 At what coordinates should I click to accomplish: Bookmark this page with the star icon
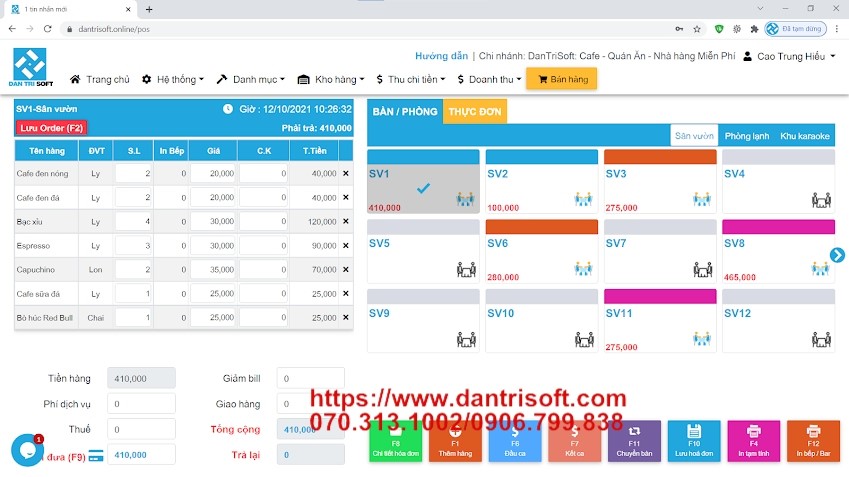click(697, 29)
